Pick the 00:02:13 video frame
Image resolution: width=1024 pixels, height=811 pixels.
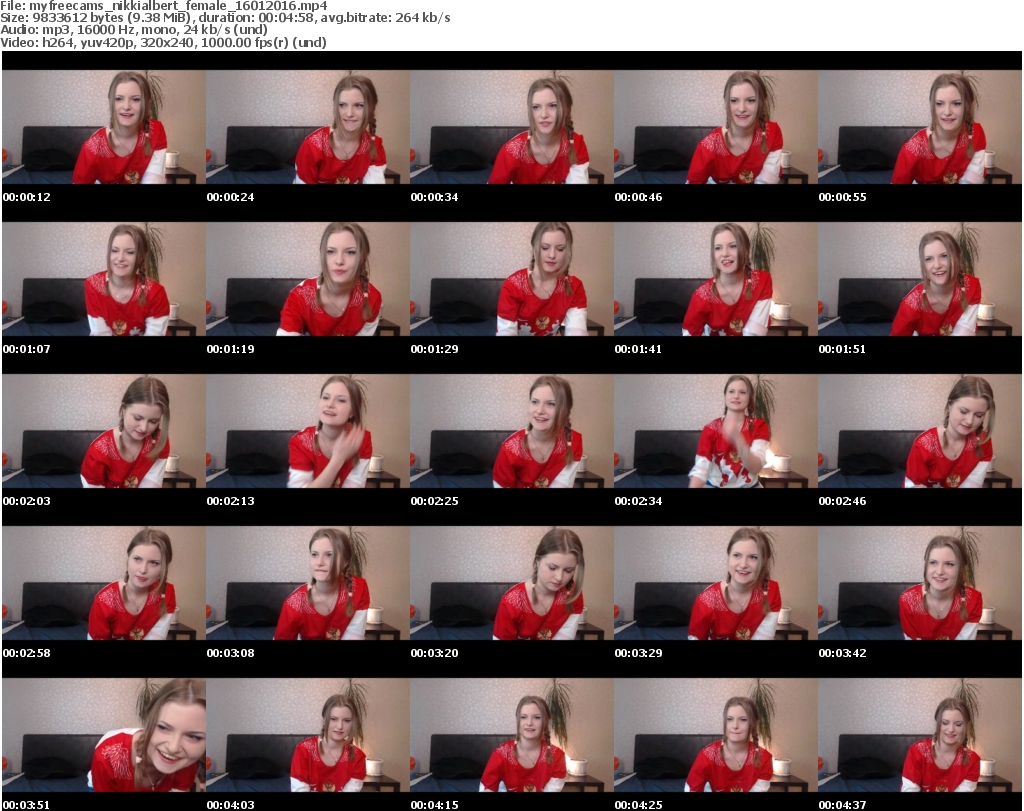308,431
